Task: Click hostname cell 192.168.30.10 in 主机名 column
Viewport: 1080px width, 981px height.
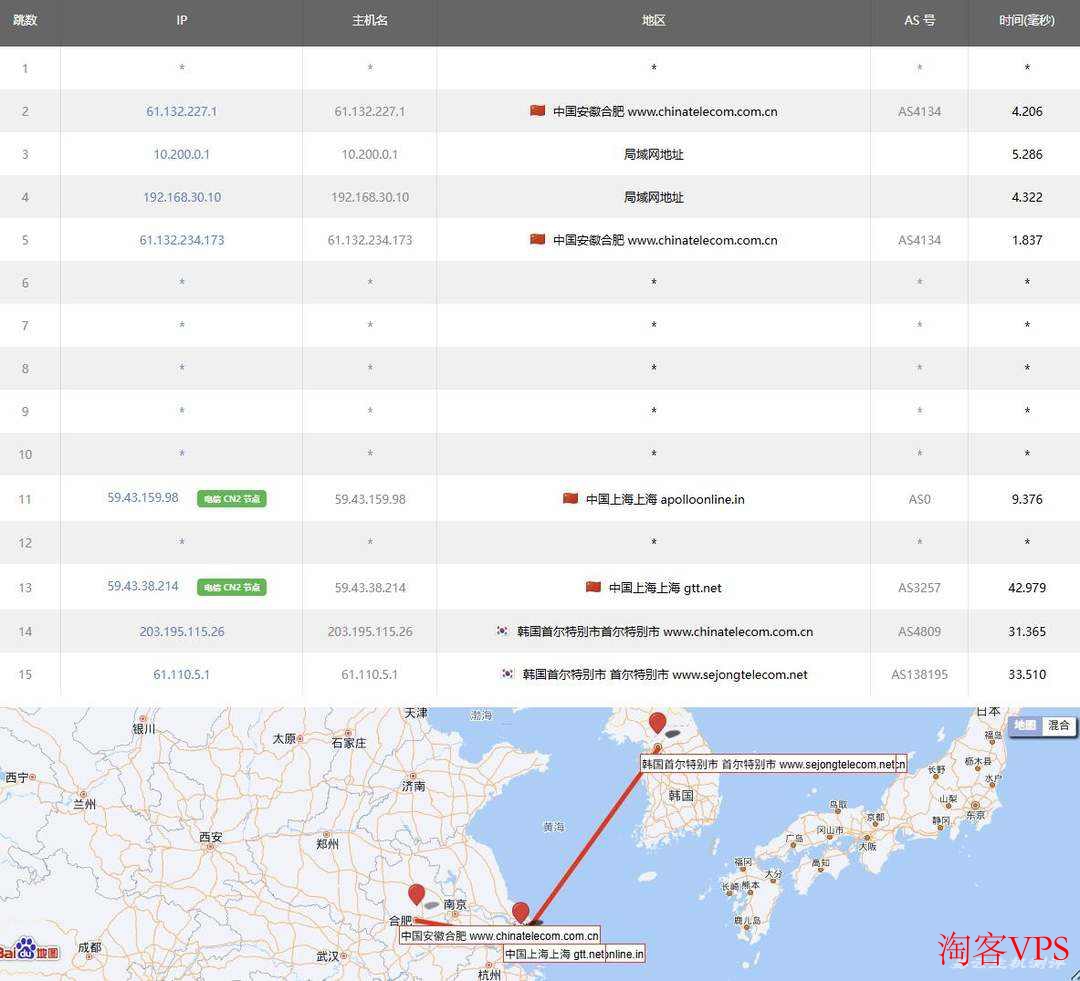Action: point(370,197)
